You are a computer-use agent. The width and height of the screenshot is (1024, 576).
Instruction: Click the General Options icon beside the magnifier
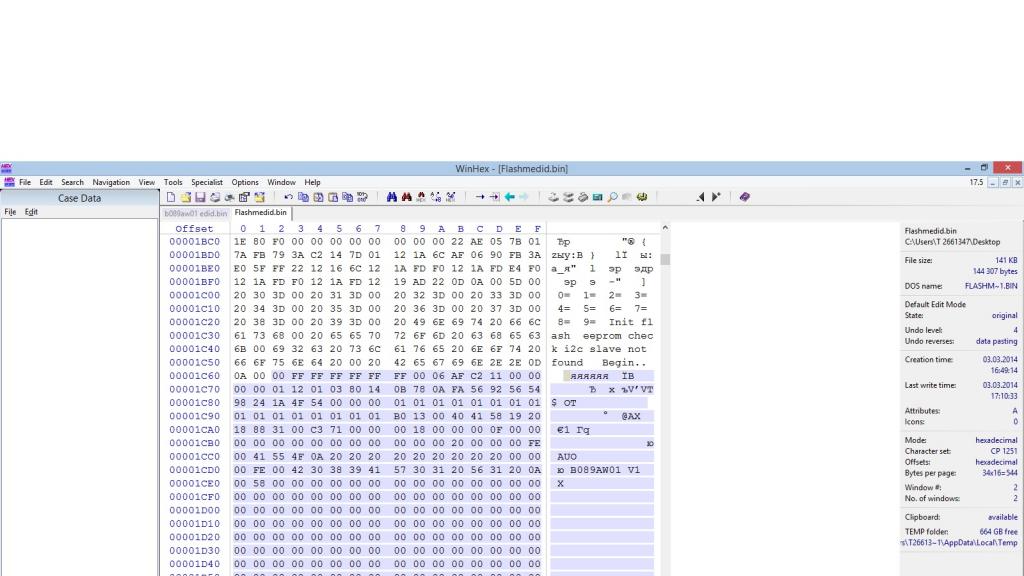642,197
